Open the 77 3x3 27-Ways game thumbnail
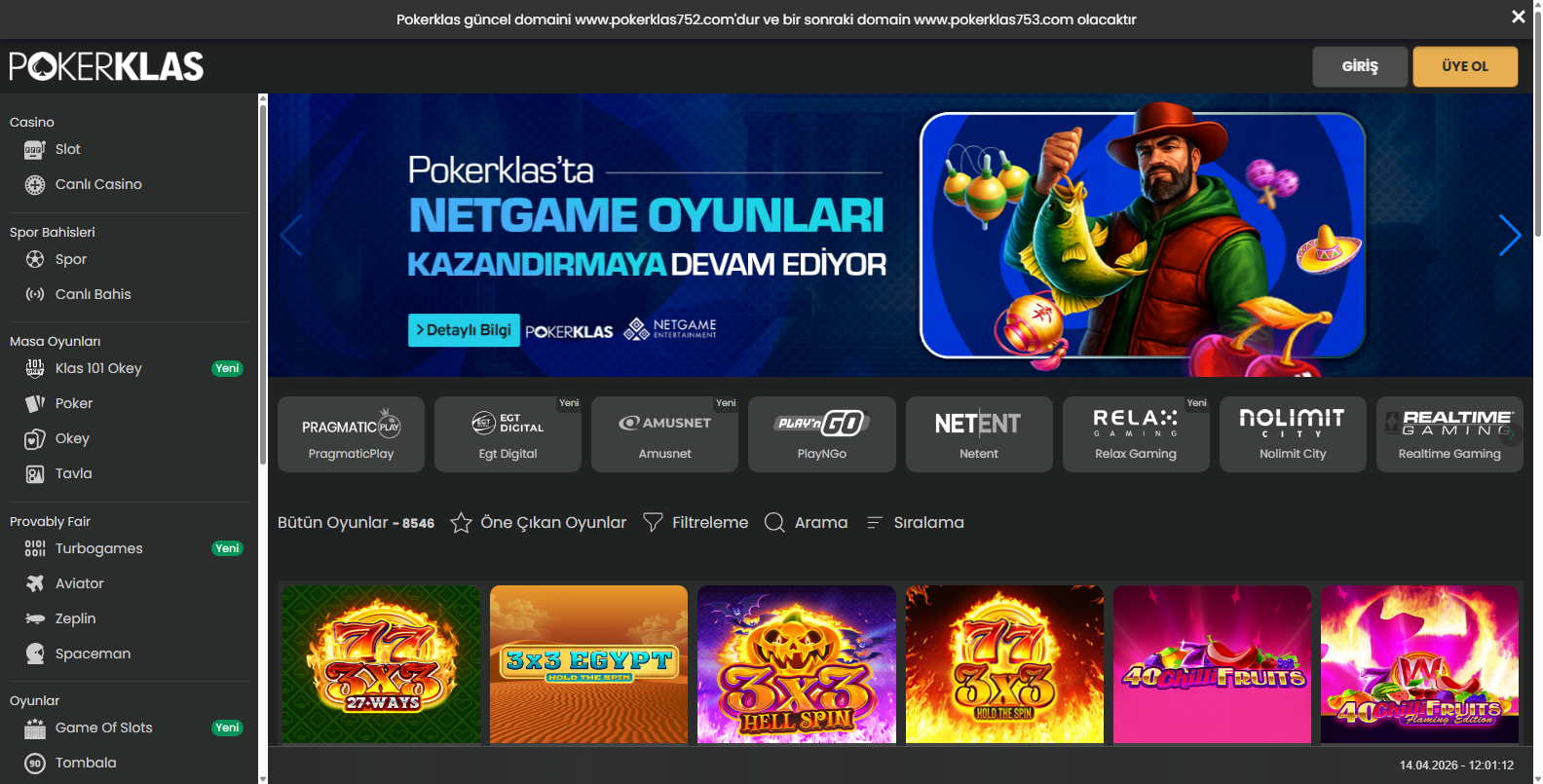 [381, 664]
